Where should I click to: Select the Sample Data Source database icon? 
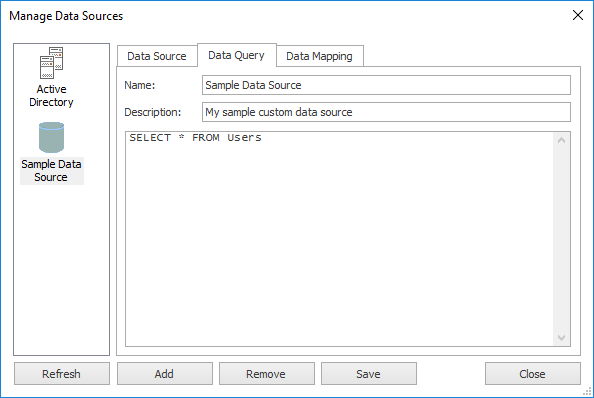pos(52,137)
